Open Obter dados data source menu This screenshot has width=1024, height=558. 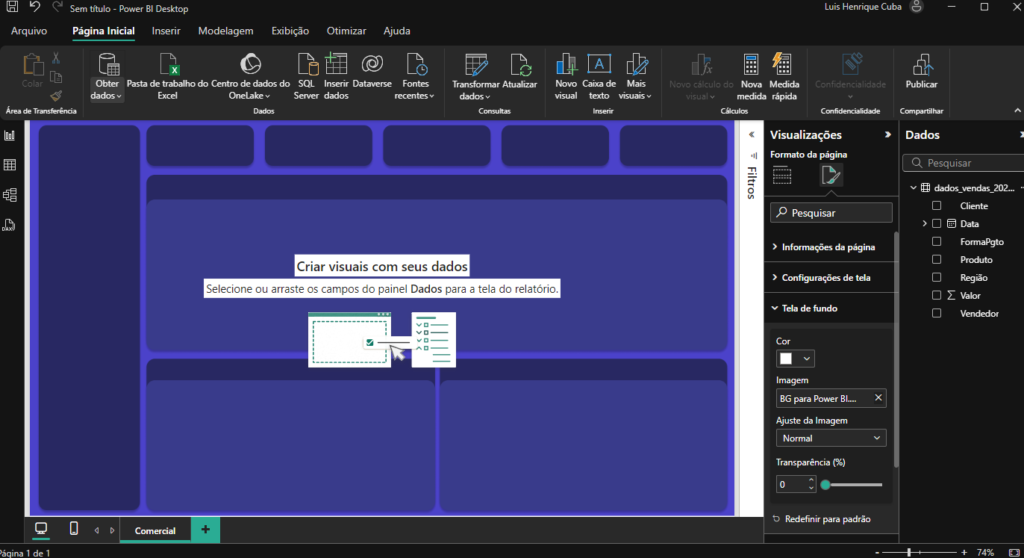(x=106, y=77)
